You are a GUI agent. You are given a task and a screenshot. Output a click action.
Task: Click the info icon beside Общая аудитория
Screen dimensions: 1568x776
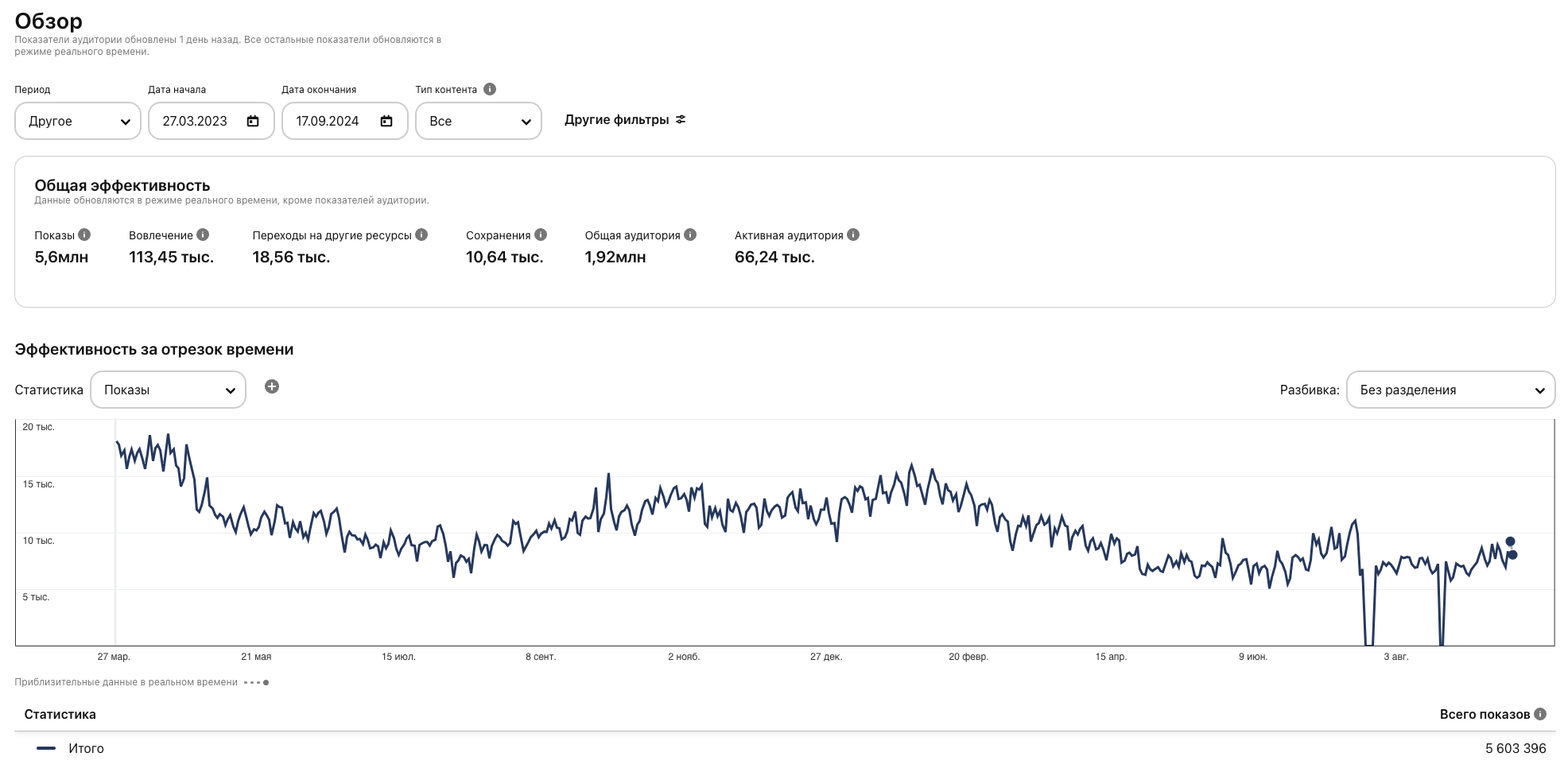[x=690, y=235]
